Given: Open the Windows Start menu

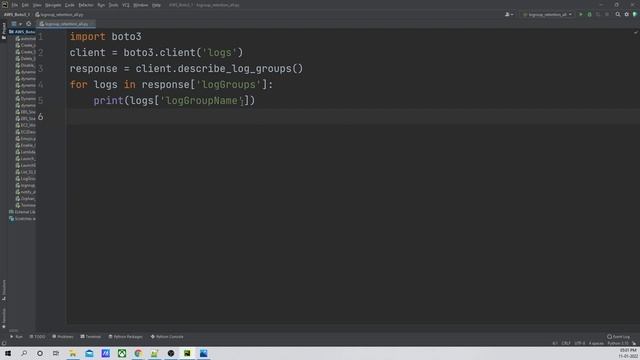Looking at the screenshot, I should point(8,353).
